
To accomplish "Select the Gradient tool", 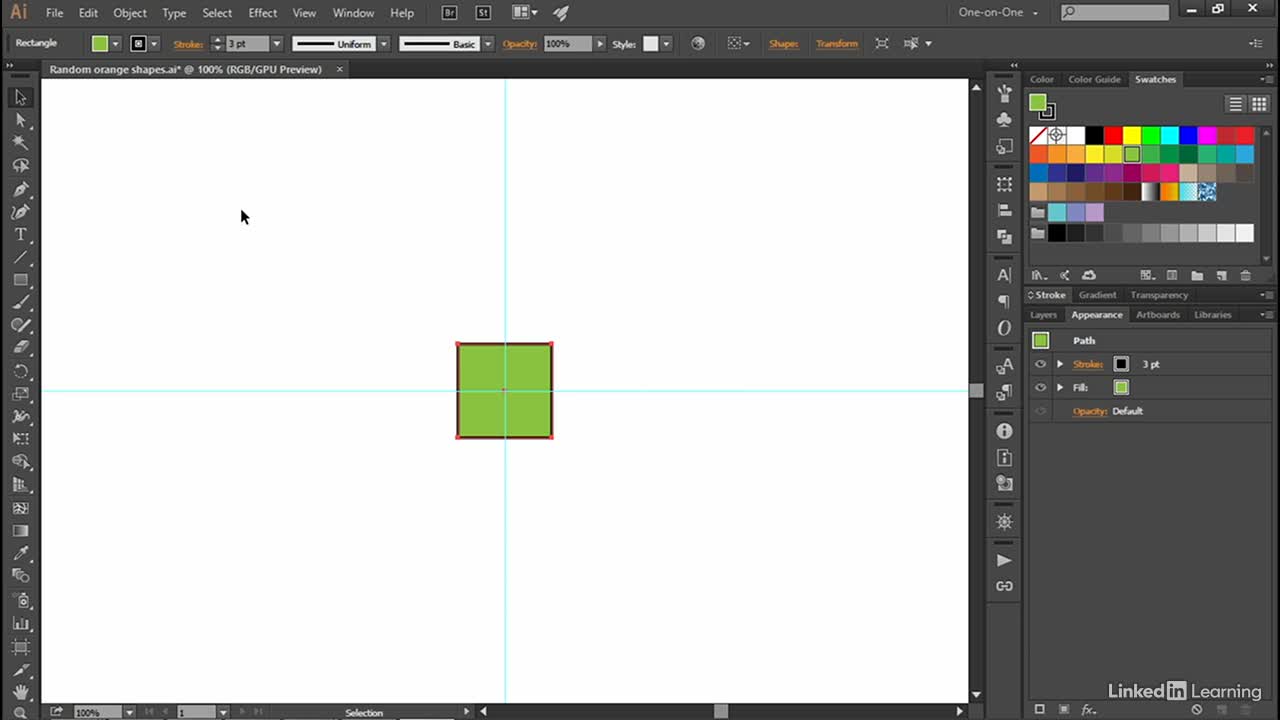I will point(20,531).
